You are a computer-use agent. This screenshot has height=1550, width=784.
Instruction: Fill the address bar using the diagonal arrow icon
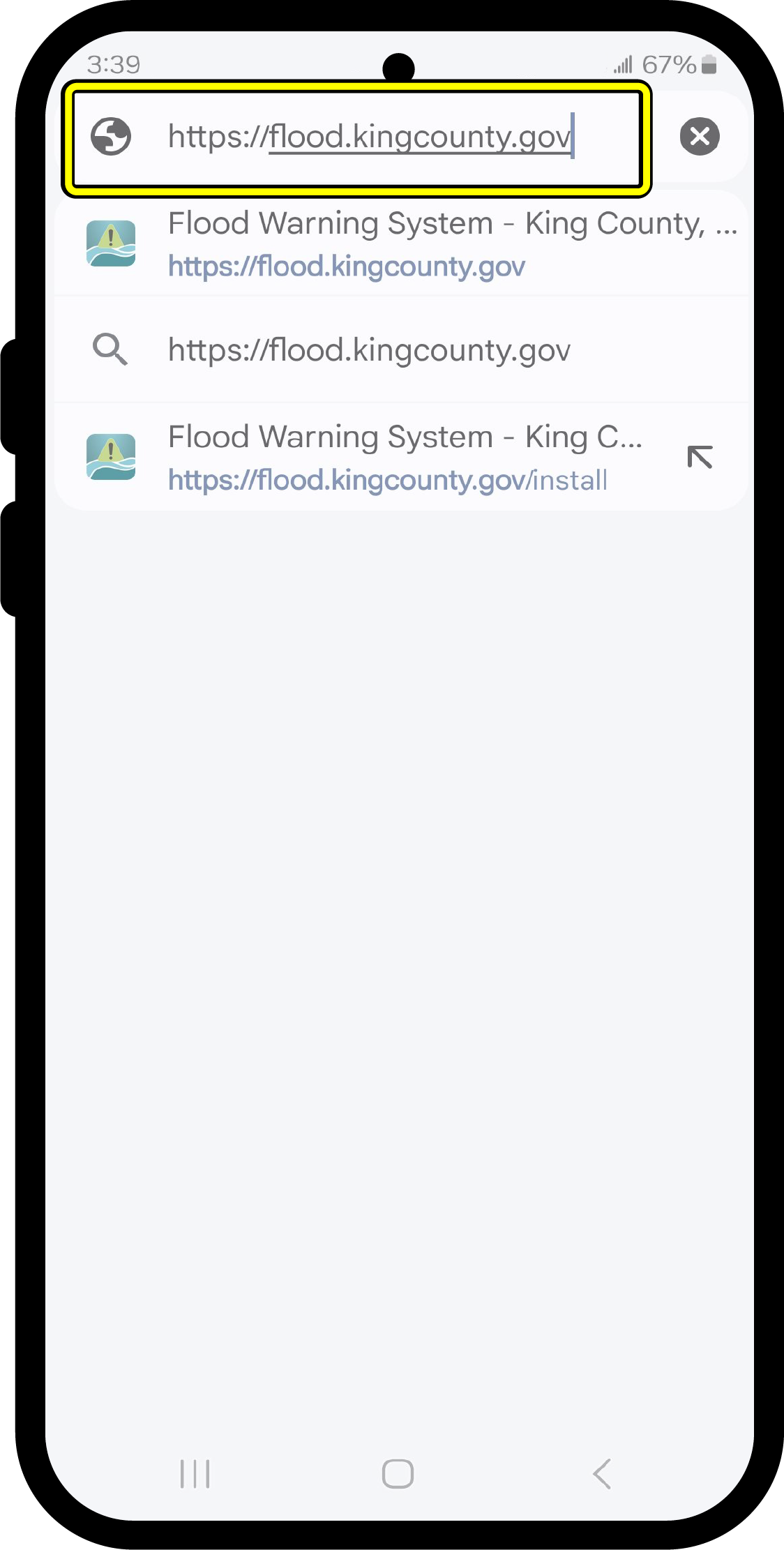click(700, 457)
